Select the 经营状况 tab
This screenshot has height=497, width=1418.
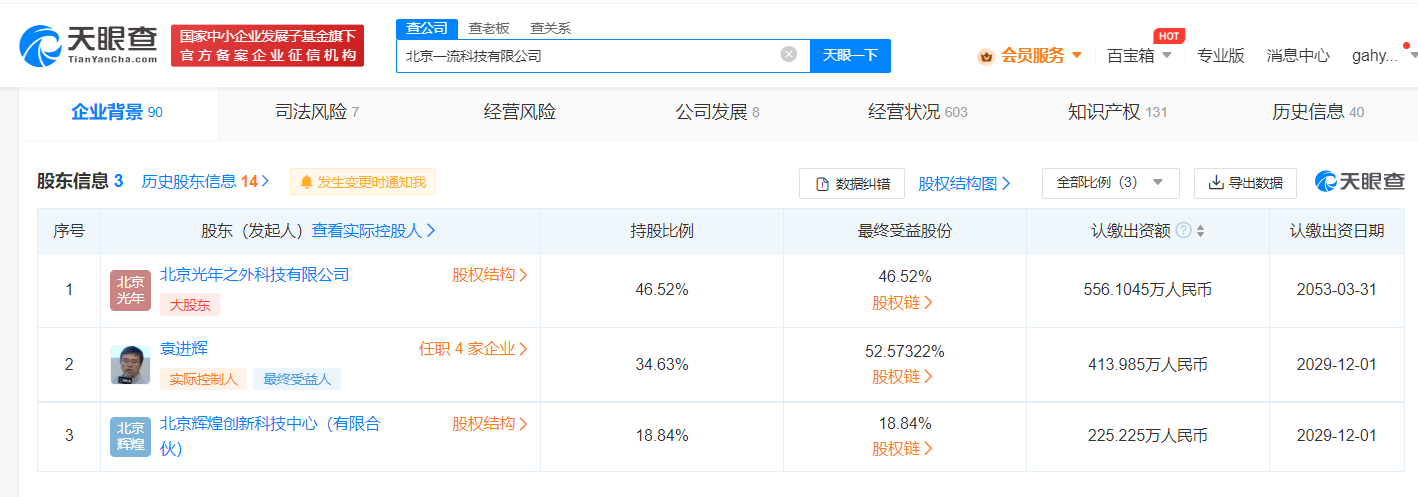click(918, 112)
